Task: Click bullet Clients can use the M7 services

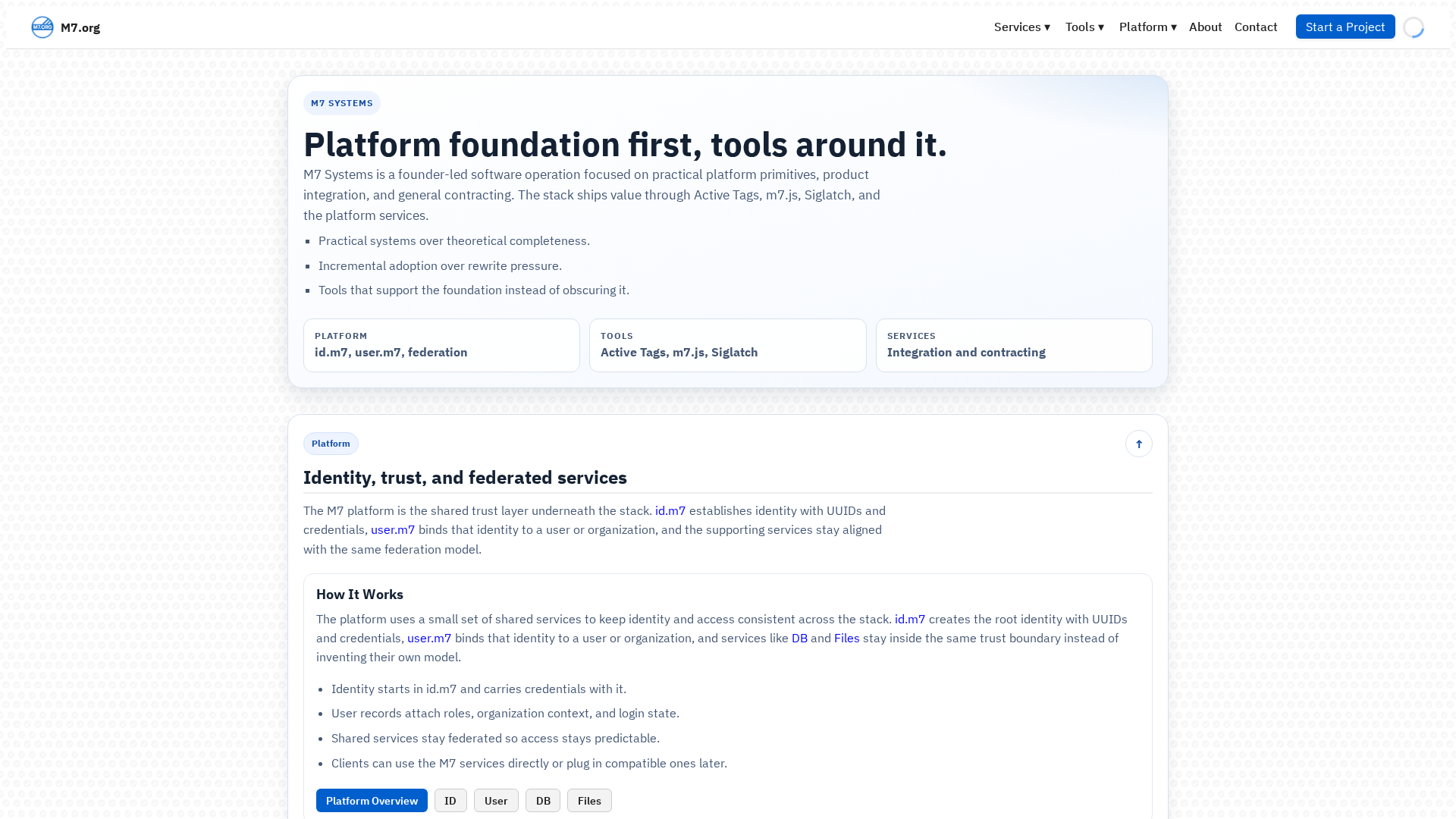Action: pyautogui.click(x=529, y=764)
